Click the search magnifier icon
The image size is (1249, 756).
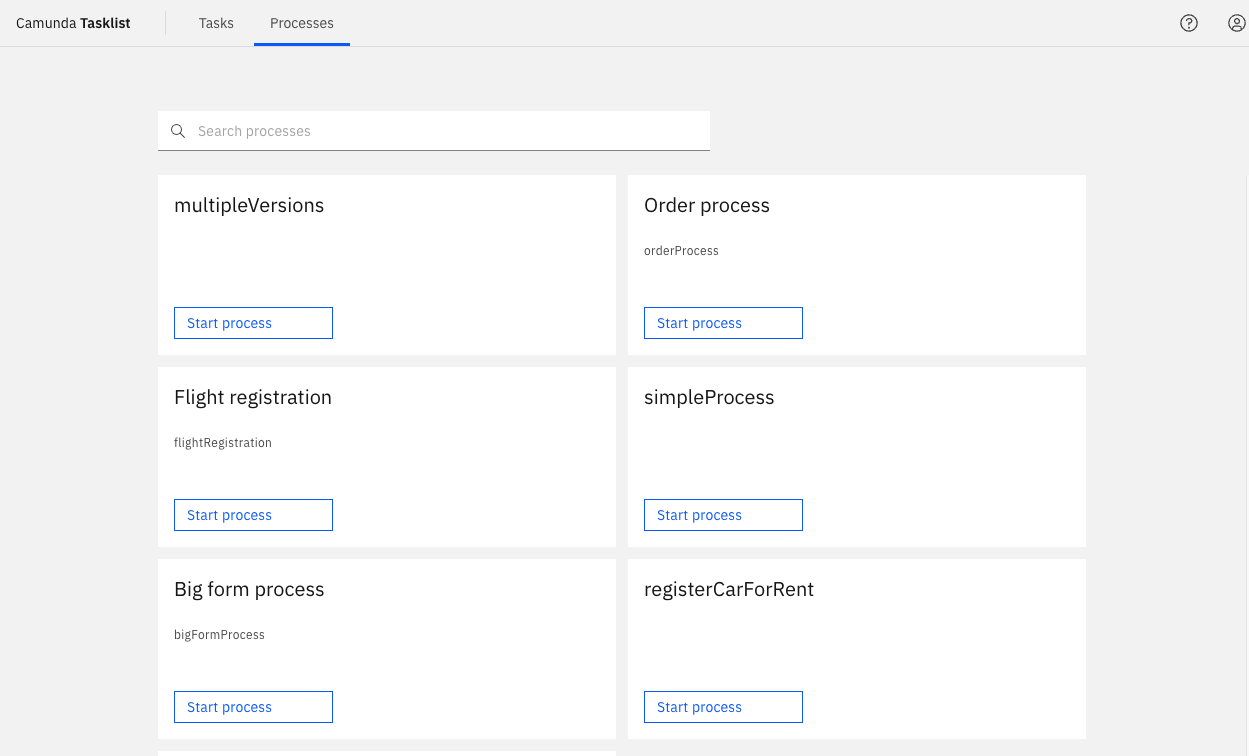(x=178, y=131)
